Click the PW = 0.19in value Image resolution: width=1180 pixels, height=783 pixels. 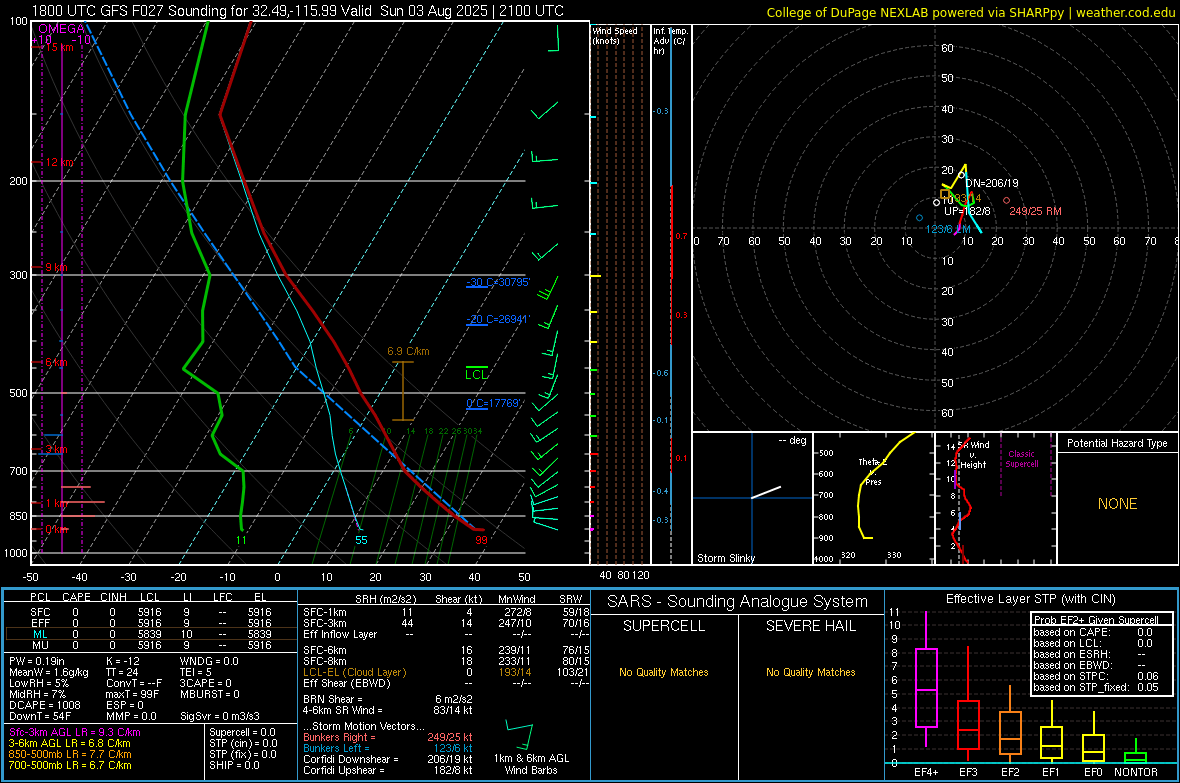pyautogui.click(x=37, y=661)
